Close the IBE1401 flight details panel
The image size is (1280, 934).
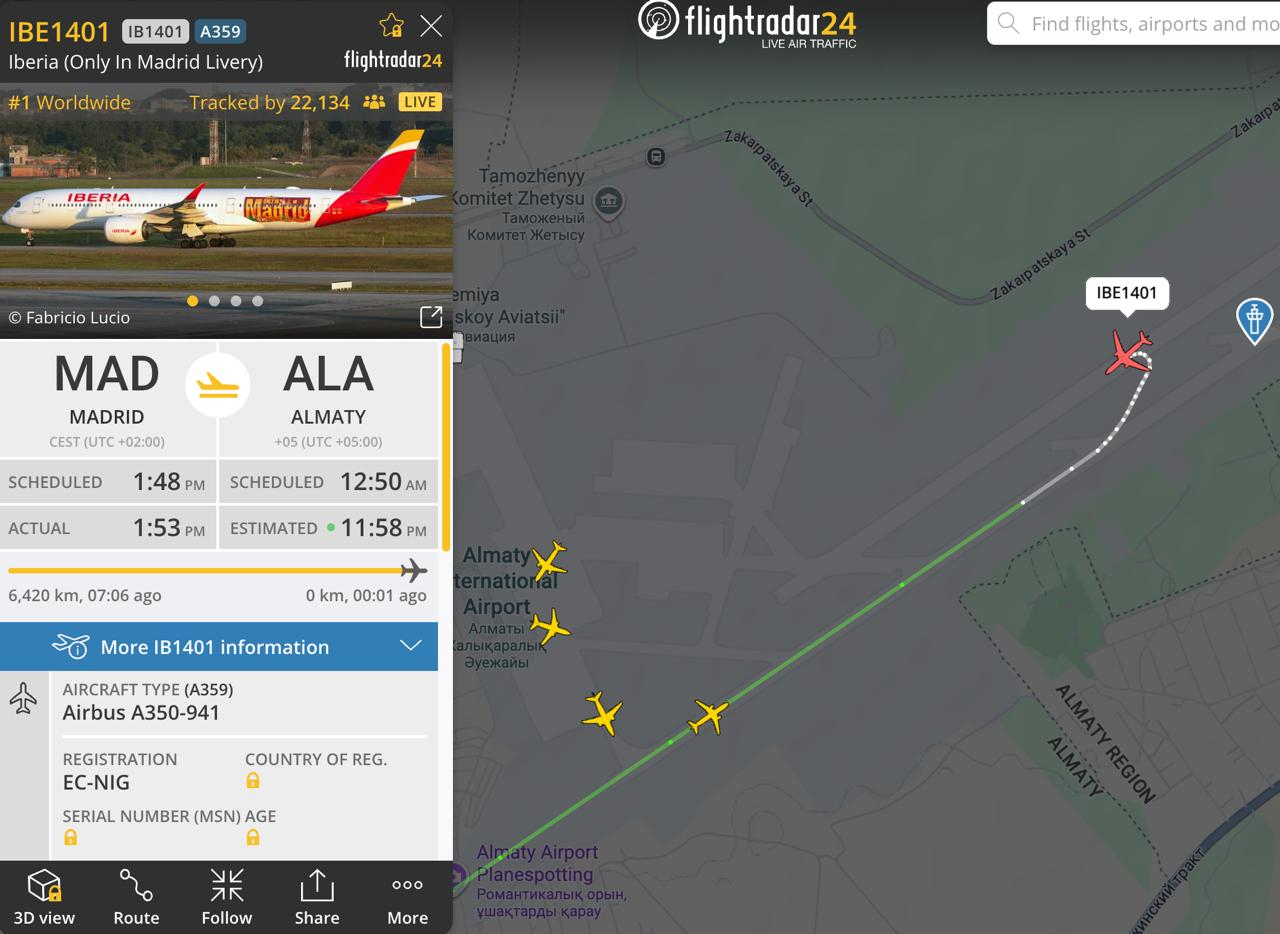click(x=431, y=26)
